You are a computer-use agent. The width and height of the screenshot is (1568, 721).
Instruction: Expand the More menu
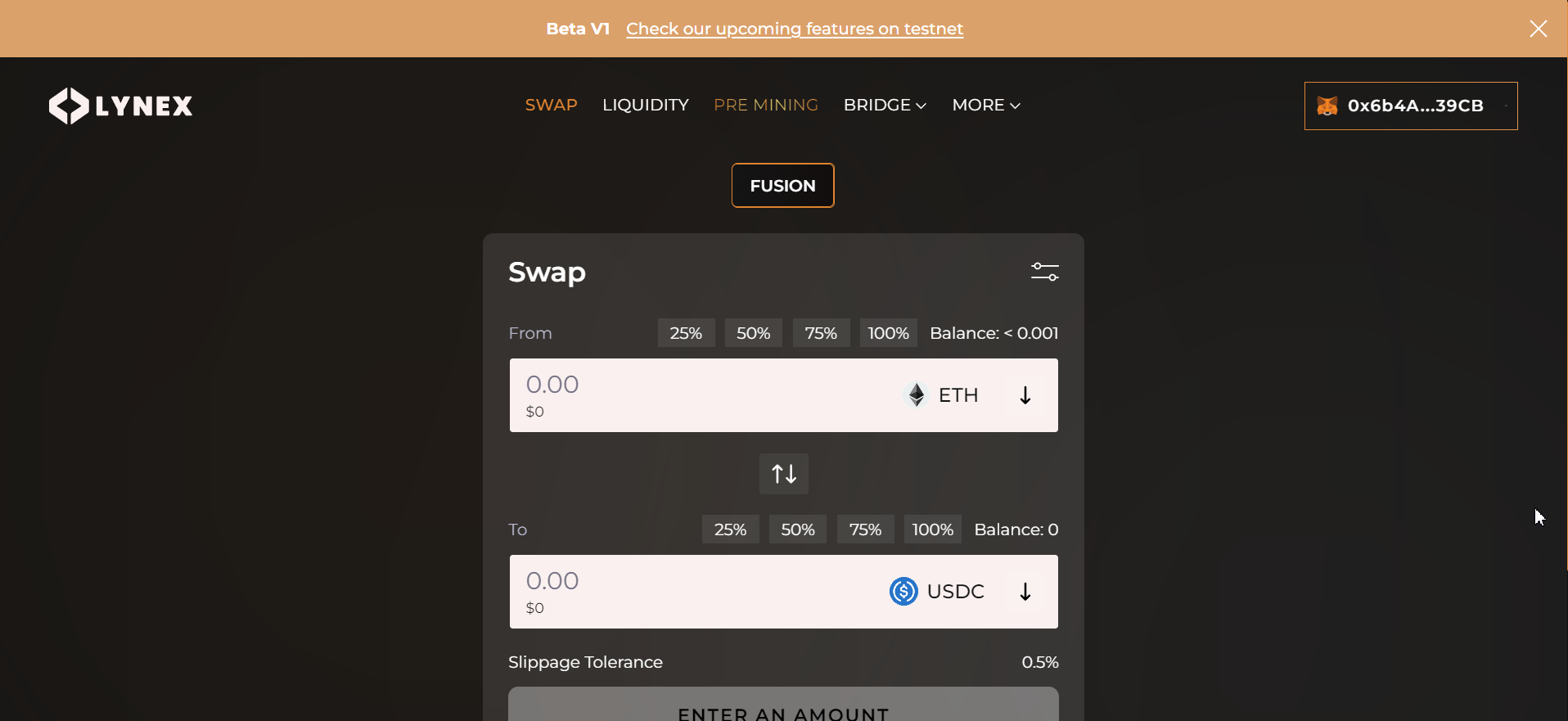986,105
